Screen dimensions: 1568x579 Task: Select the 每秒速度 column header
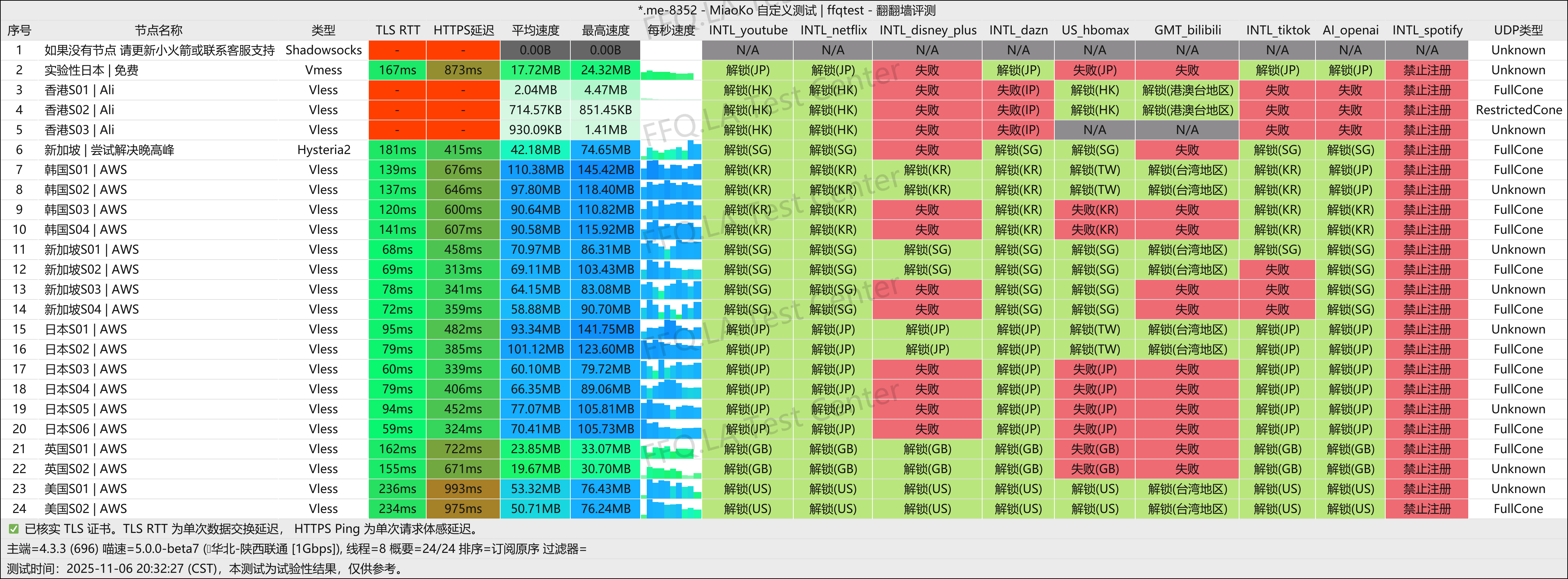[671, 30]
